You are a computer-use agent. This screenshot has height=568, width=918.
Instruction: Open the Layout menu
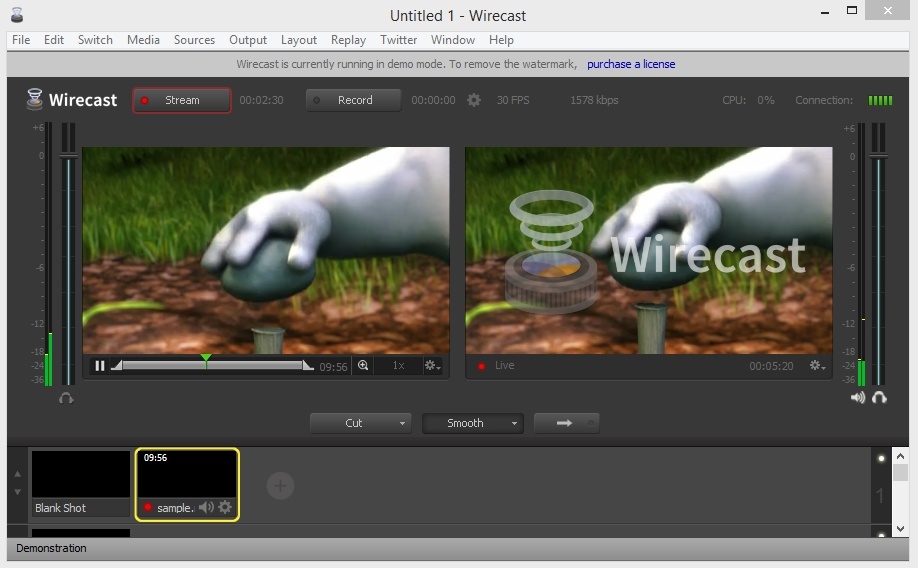point(299,40)
